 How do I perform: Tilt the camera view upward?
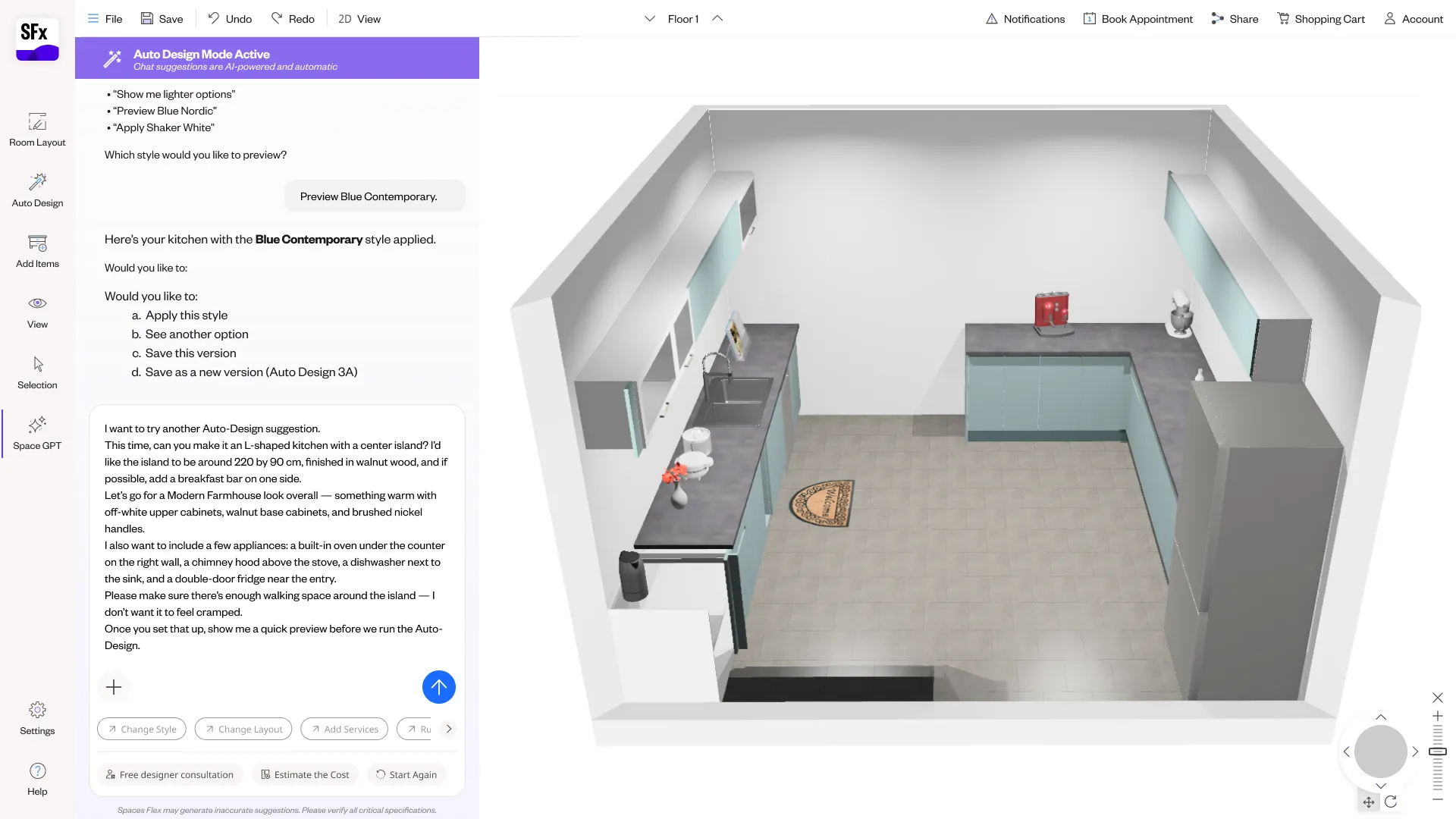click(x=1381, y=717)
